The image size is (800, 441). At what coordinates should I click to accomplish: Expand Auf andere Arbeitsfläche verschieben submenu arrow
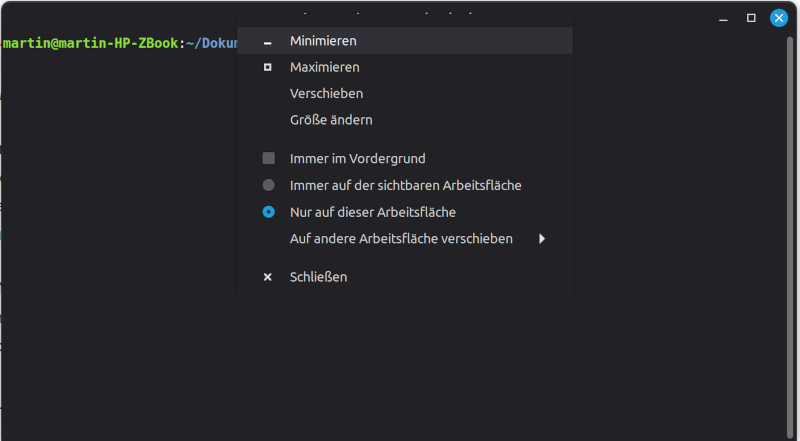(542, 238)
